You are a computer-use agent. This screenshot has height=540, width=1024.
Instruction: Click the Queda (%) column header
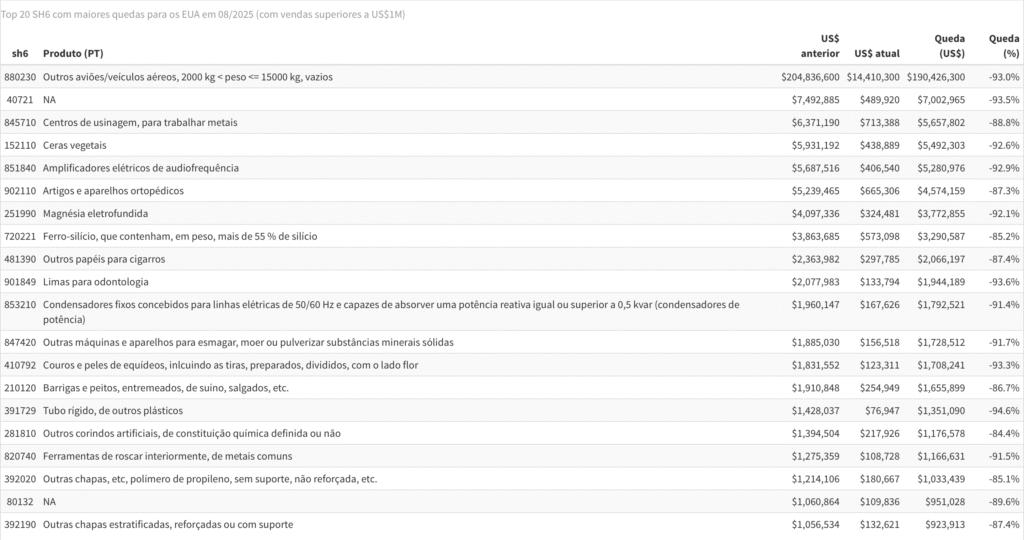1004,46
